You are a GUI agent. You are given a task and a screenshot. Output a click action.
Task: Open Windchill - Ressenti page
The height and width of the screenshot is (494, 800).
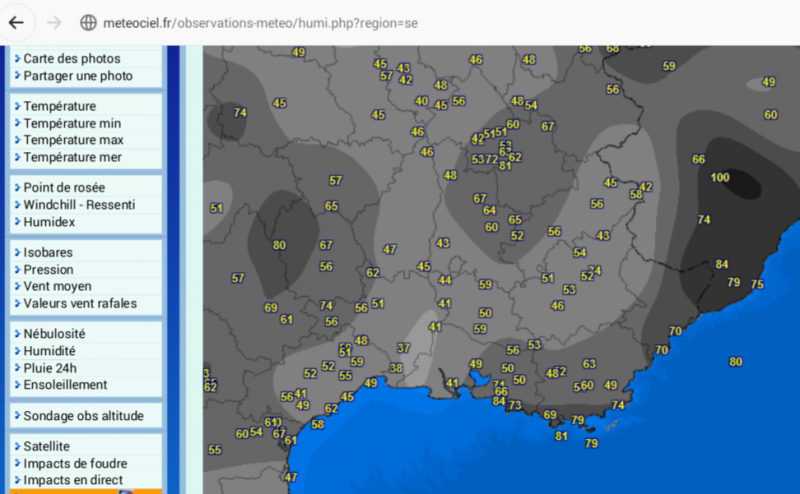pyautogui.click(x=80, y=204)
